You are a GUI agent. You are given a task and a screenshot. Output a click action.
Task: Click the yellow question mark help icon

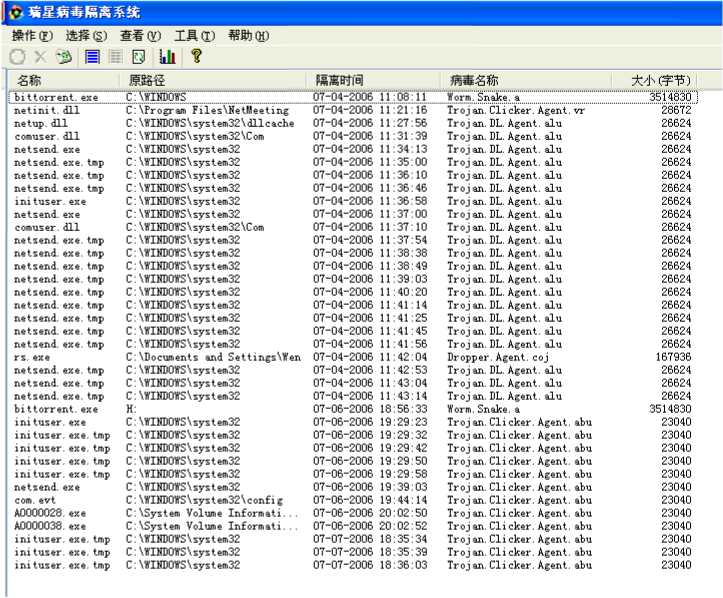tap(196, 56)
